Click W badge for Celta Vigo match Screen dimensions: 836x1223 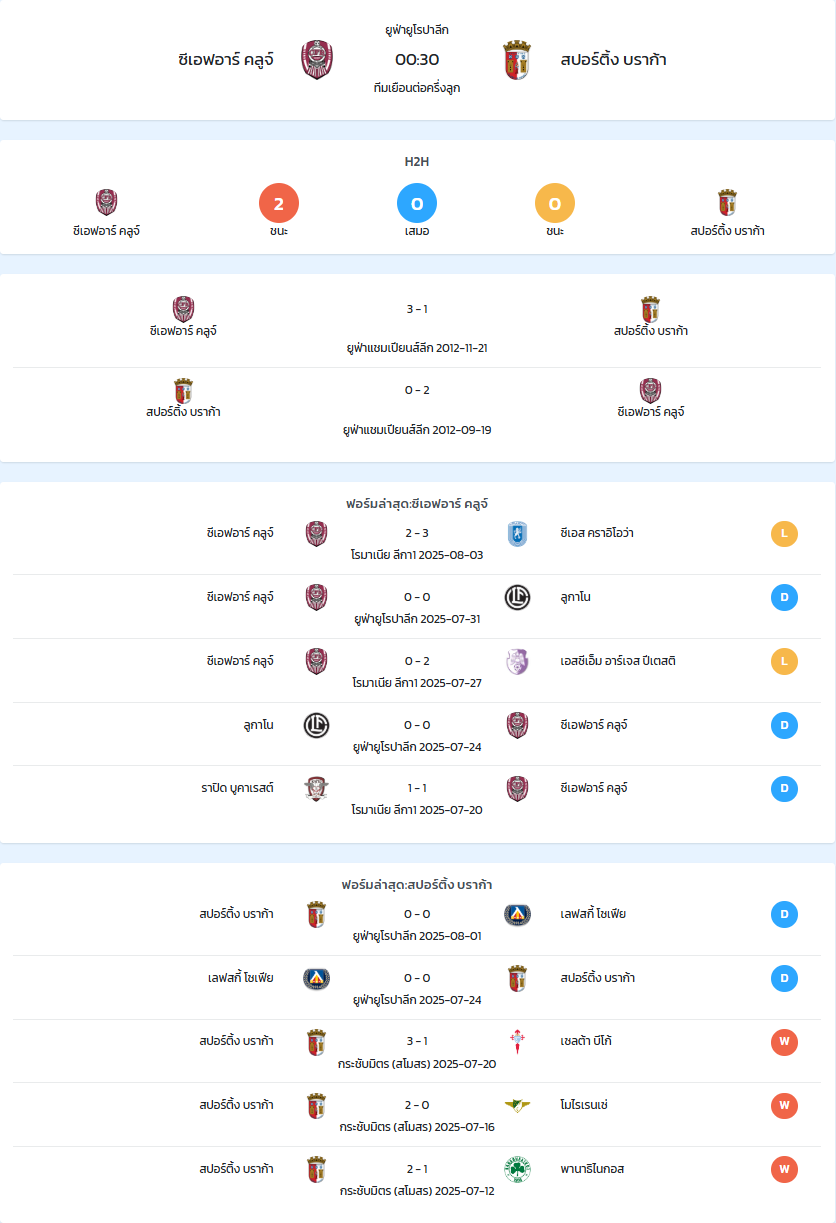point(784,1042)
